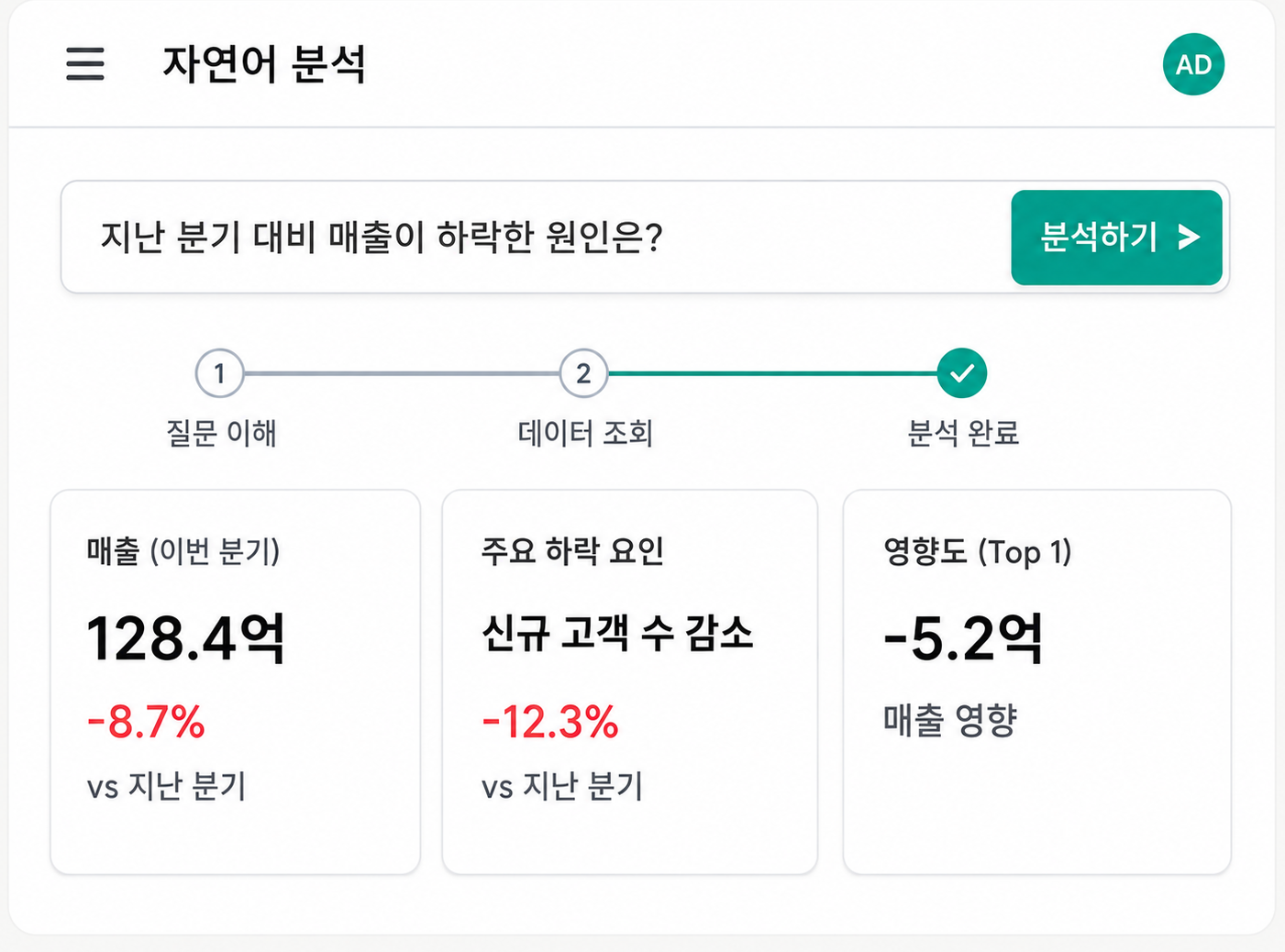1285x952 pixels.
Task: Click the 데이터 조회 step label
Action: pos(585,433)
